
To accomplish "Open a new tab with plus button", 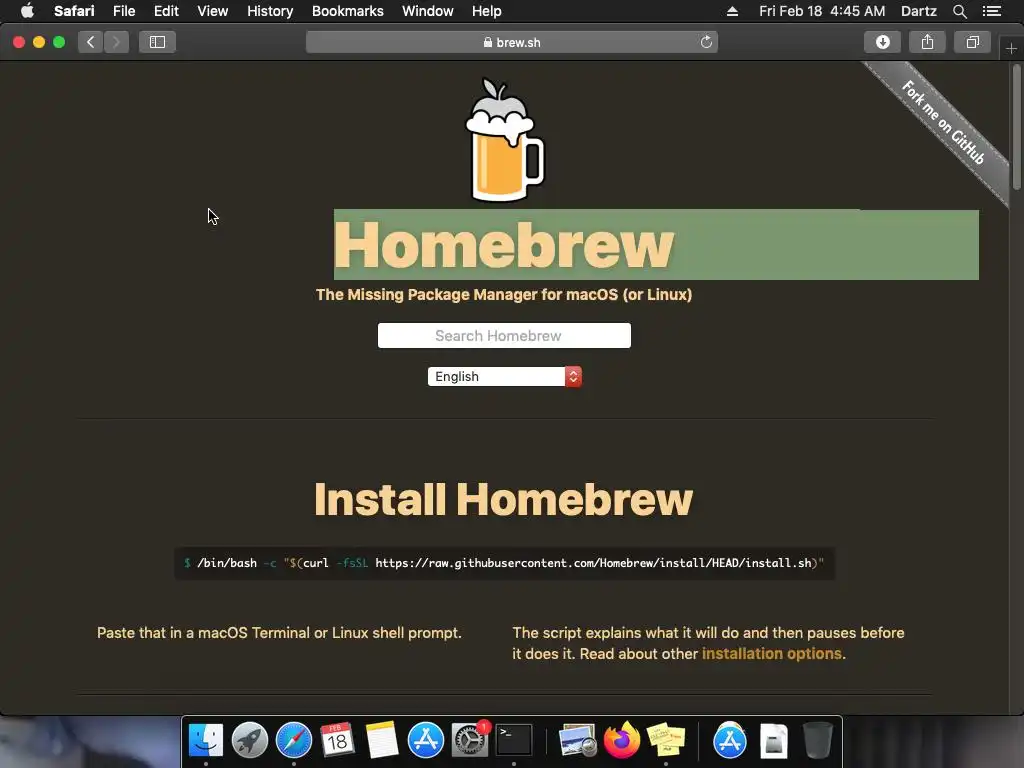I will [1011, 49].
